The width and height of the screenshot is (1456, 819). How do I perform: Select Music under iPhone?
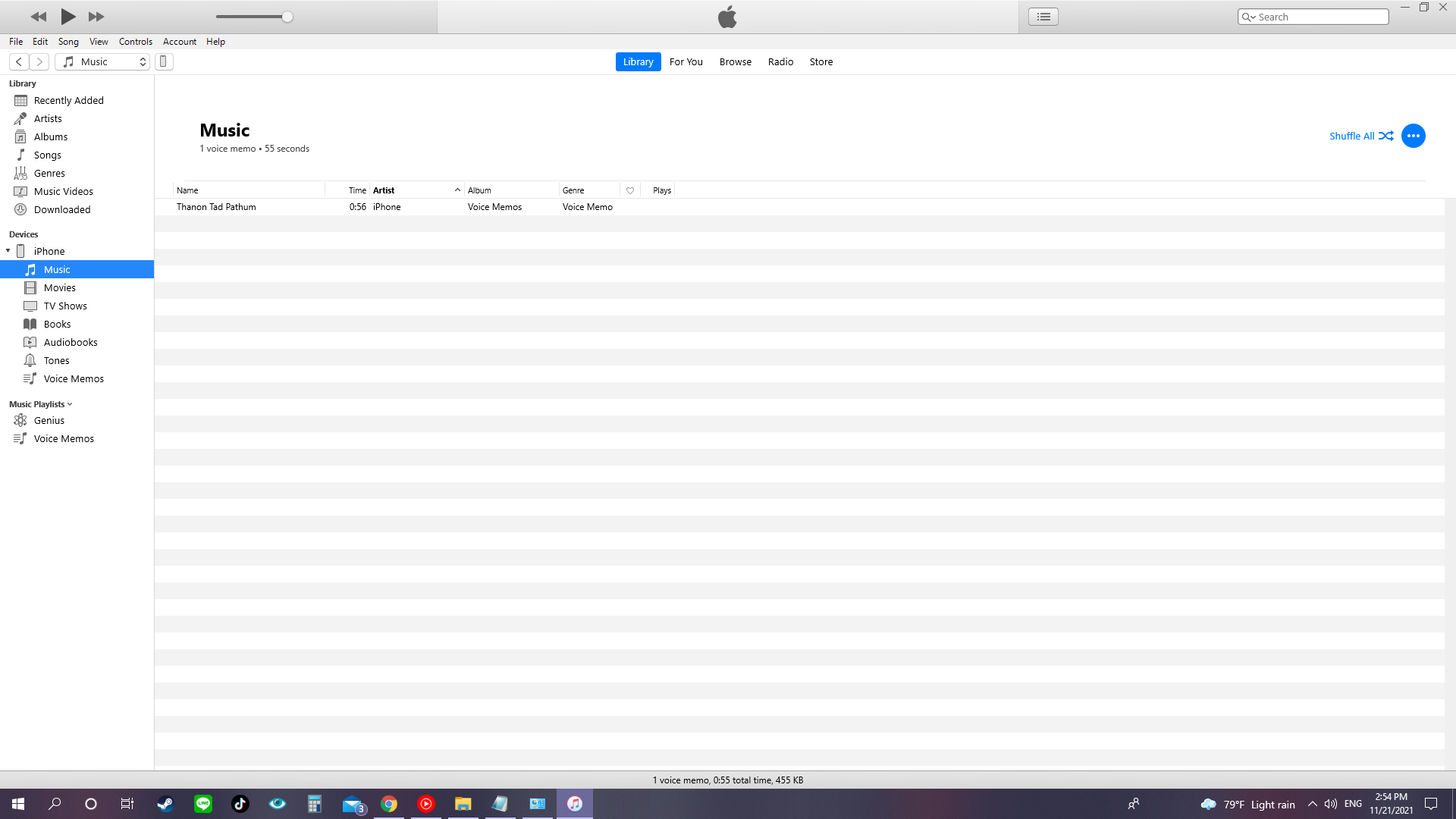click(77, 269)
